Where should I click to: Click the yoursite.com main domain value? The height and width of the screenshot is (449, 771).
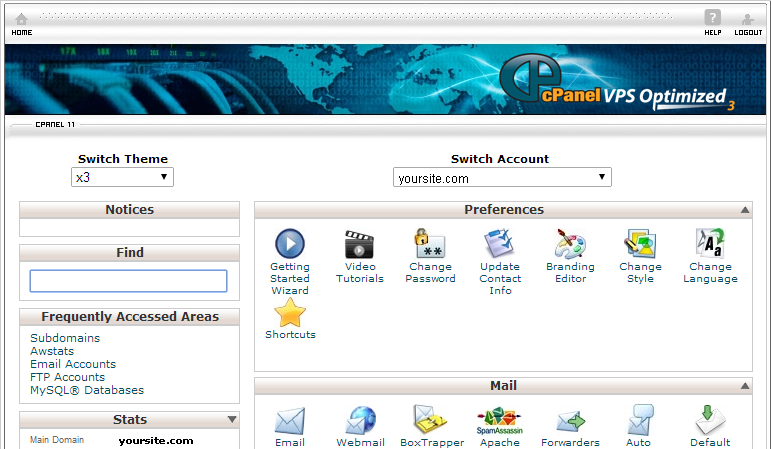[156, 441]
